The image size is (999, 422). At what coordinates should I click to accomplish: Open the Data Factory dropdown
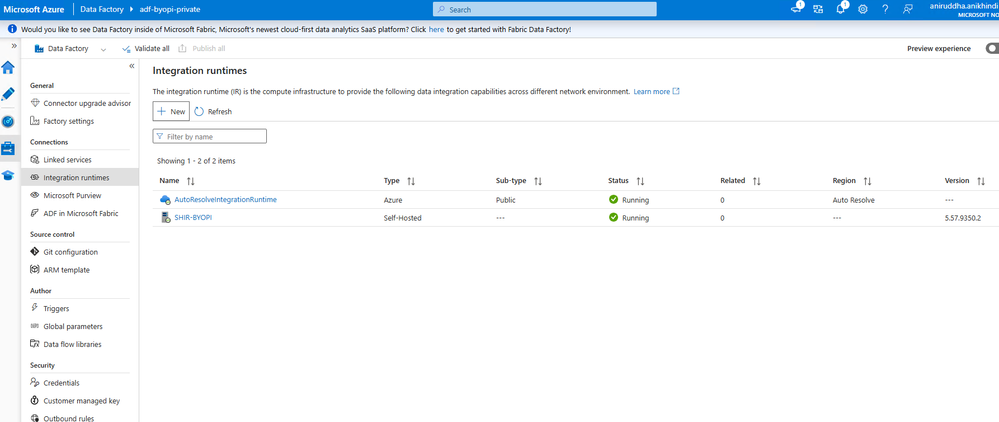click(70, 48)
